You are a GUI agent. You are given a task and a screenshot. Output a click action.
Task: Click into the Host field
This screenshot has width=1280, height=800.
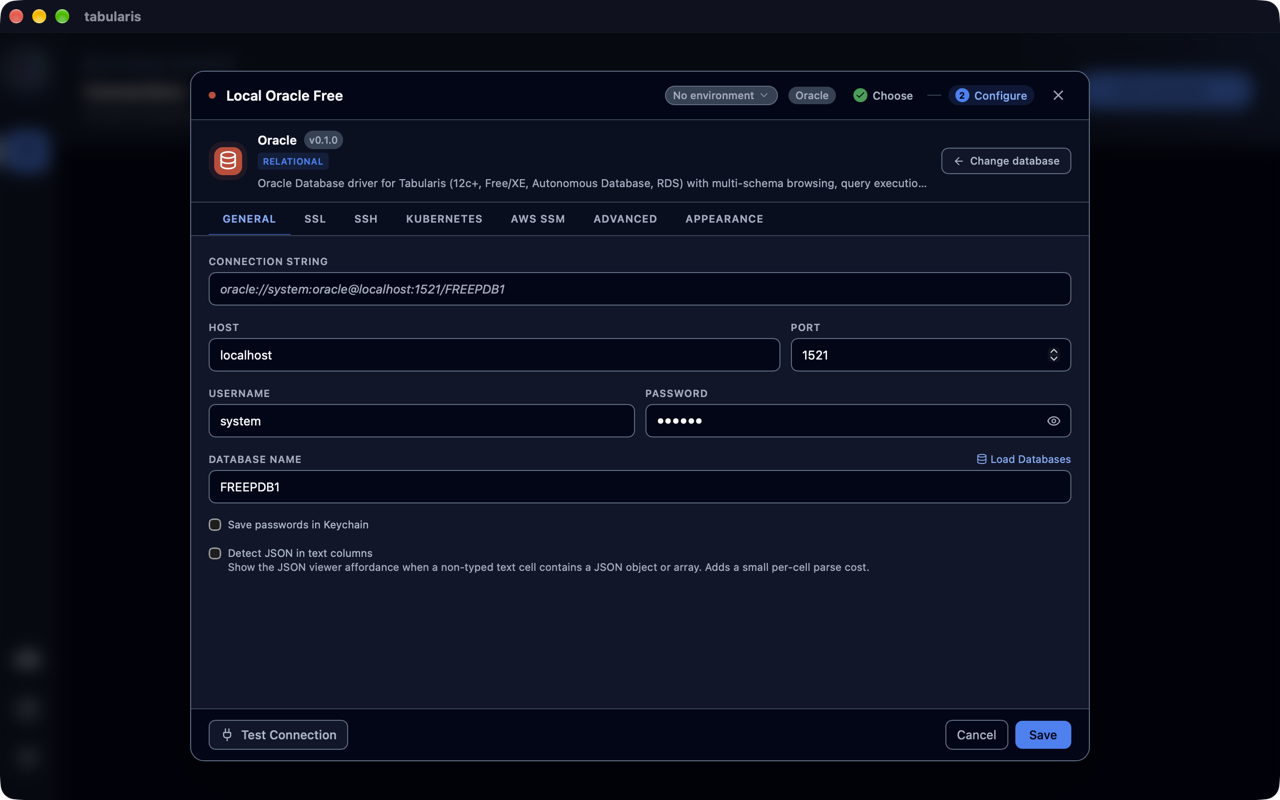click(494, 355)
